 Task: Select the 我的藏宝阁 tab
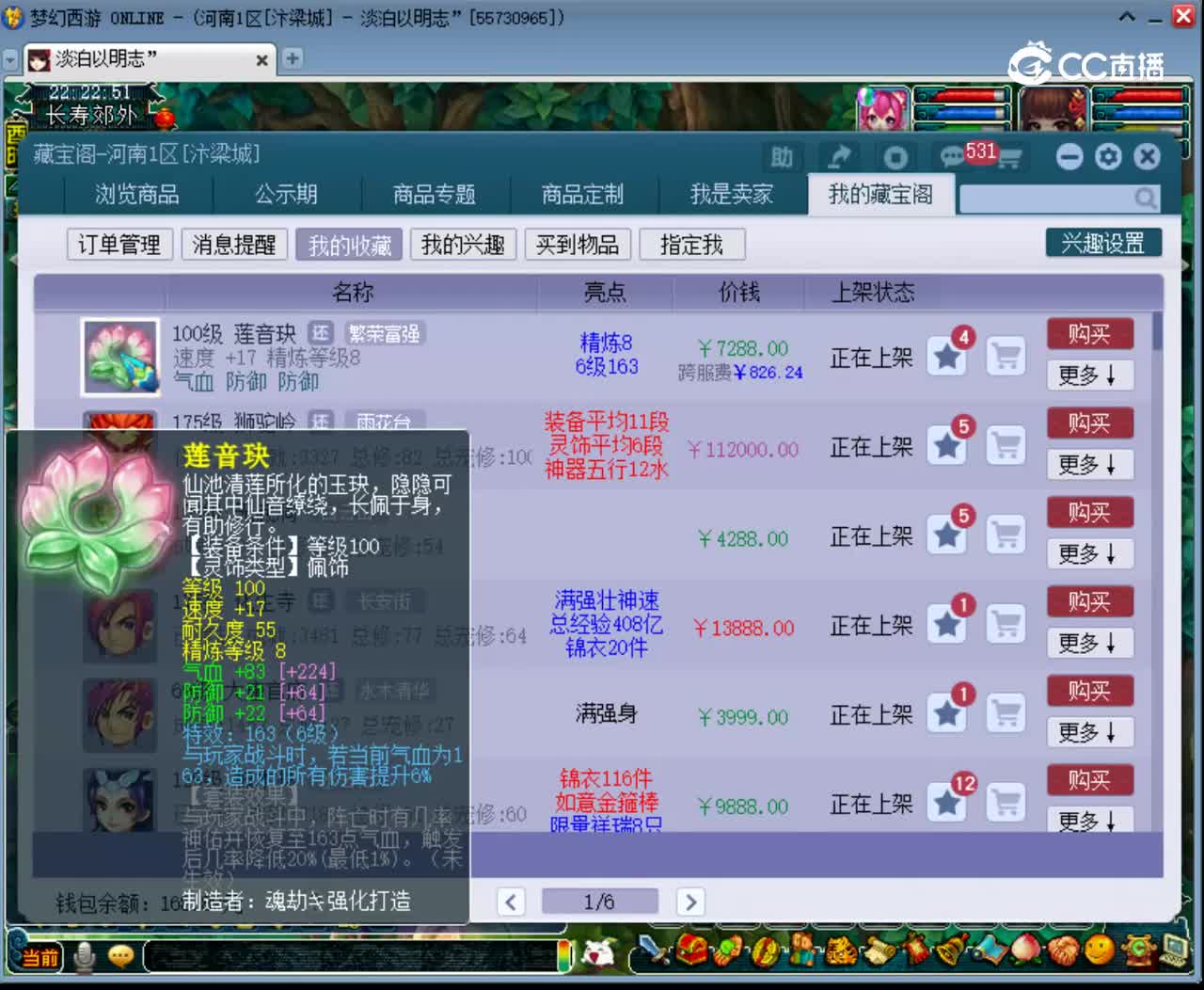[x=881, y=195]
